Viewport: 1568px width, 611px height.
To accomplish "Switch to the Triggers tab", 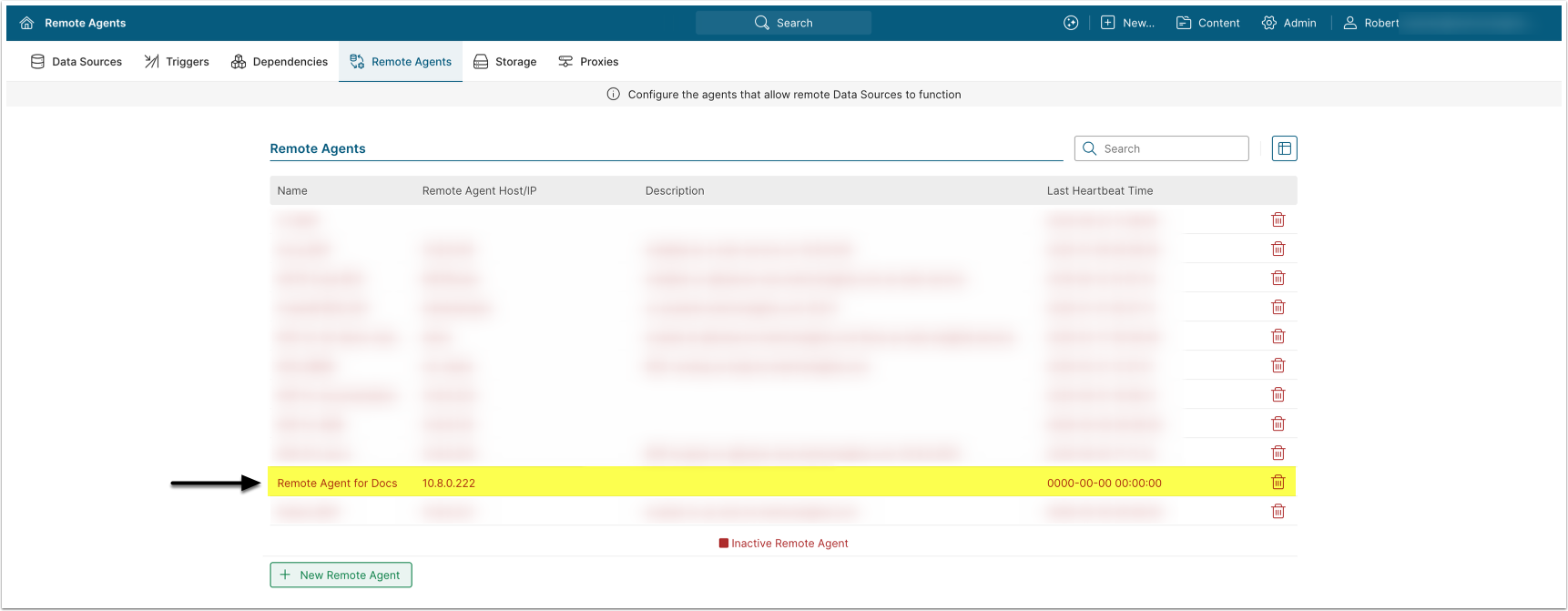I will 177,62.
